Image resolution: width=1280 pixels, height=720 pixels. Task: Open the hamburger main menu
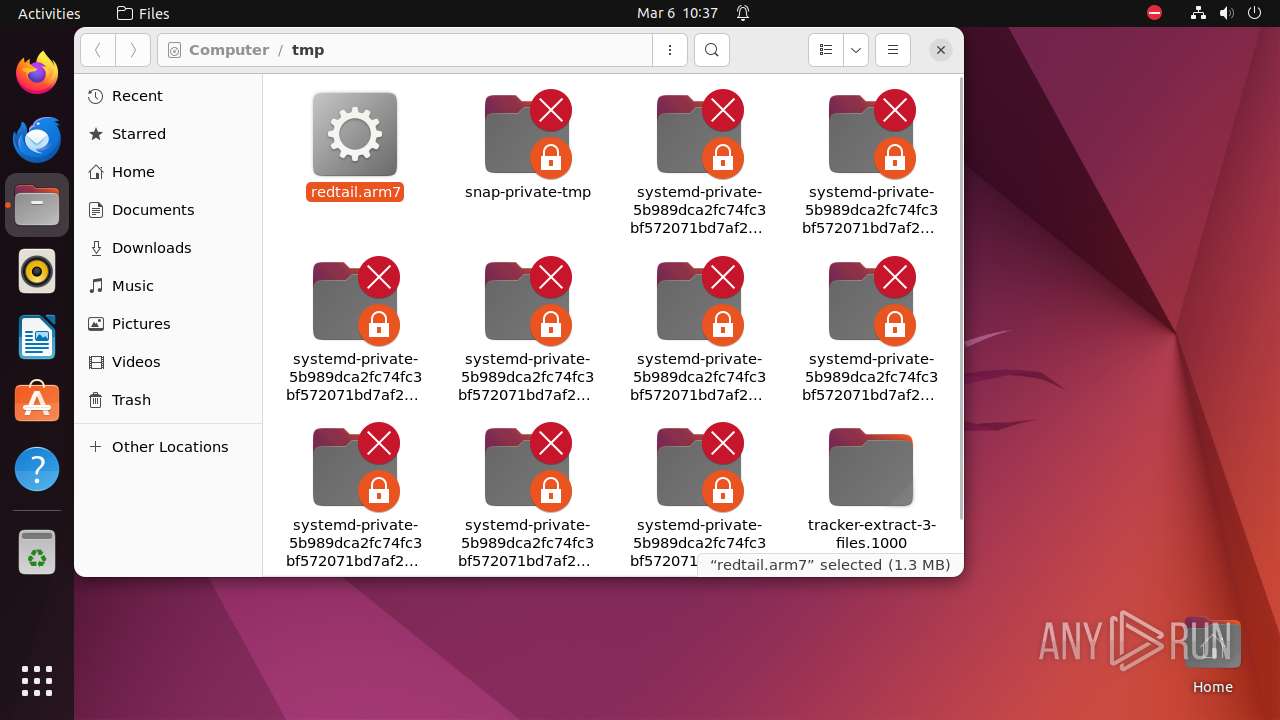click(893, 50)
